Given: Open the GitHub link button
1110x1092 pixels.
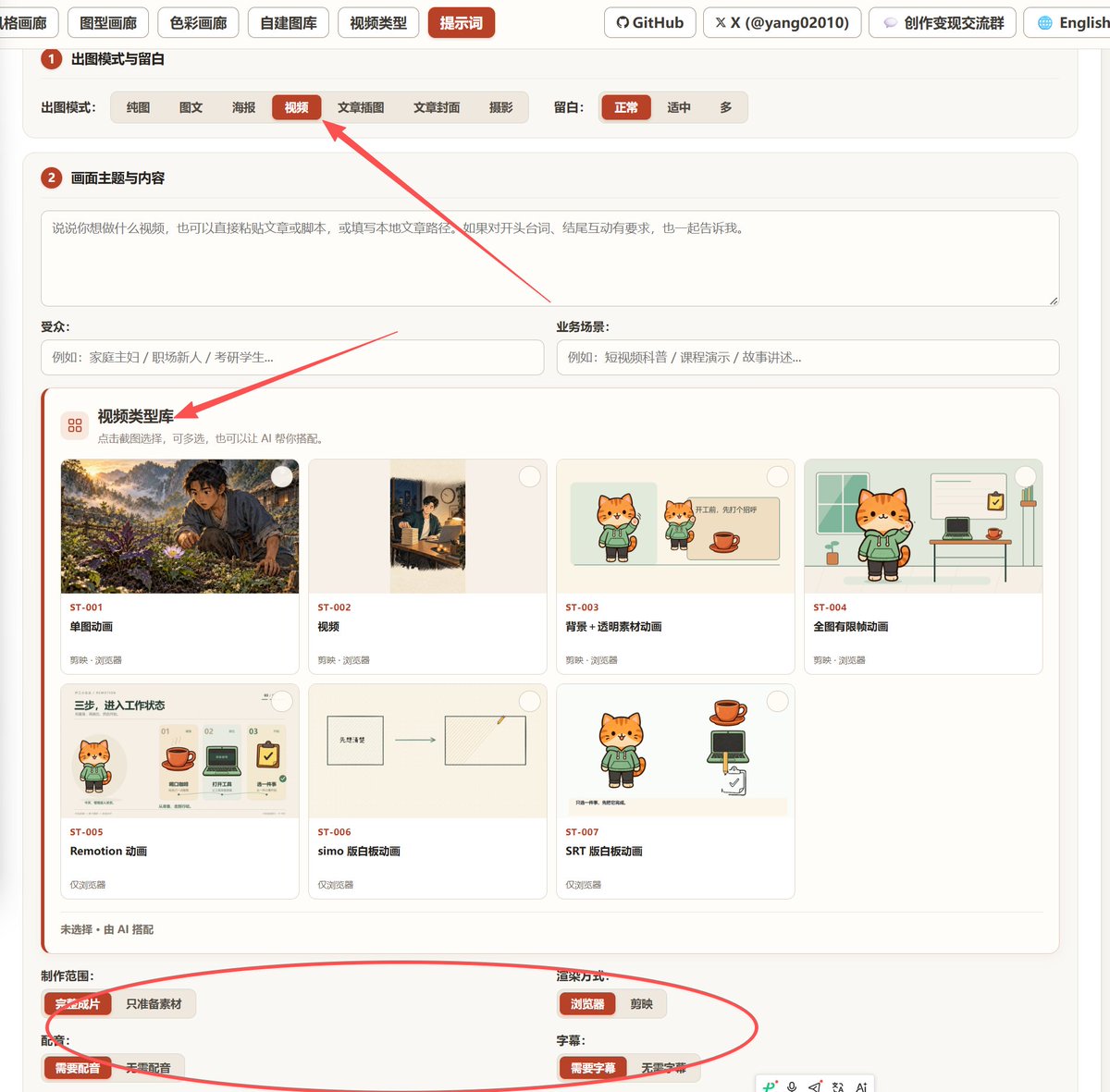Looking at the screenshot, I should 650,22.
